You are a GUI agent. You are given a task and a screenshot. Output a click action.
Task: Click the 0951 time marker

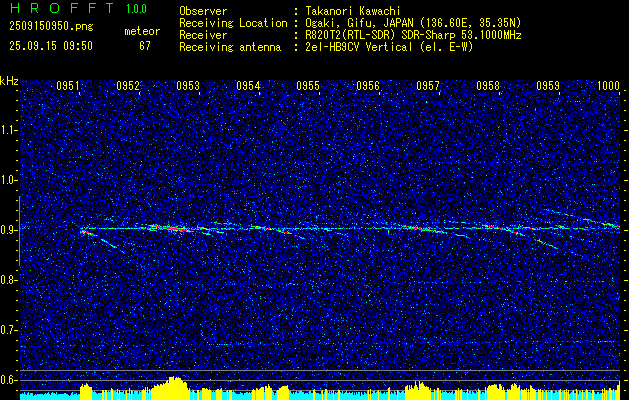67,86
